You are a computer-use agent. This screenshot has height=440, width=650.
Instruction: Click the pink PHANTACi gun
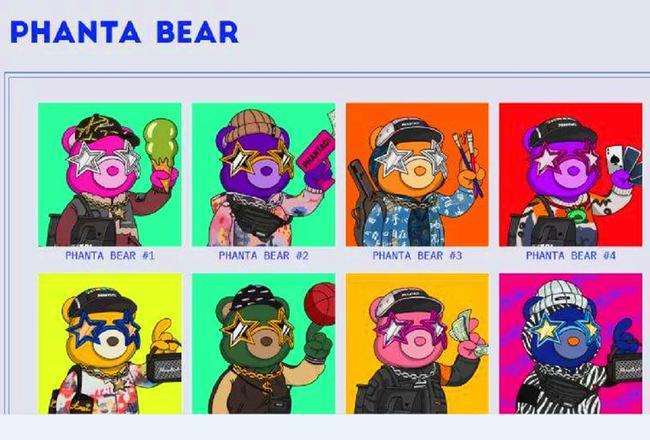(x=317, y=159)
